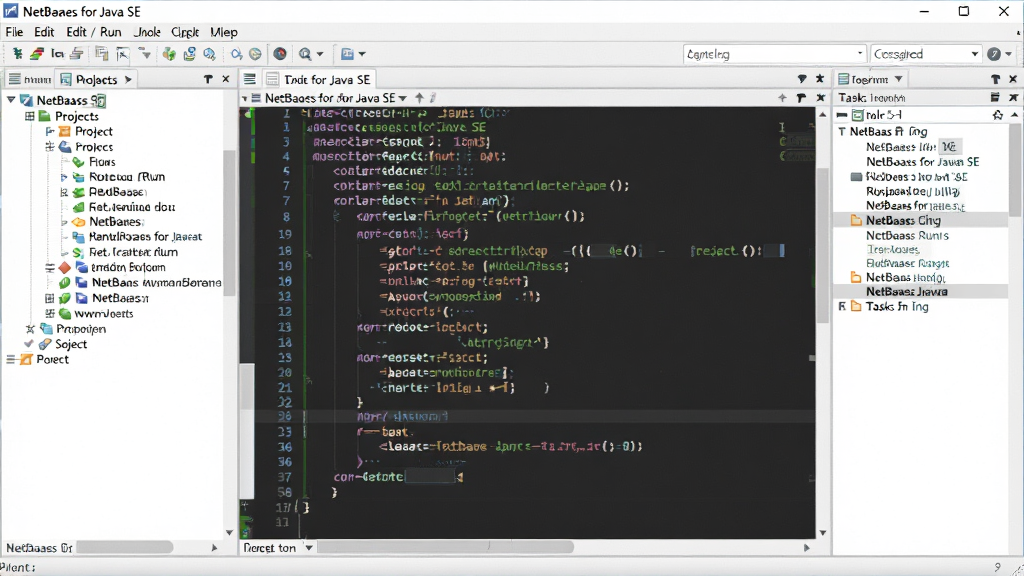Click the gray clock-like toolbar icon
Viewport: 1024px width, 576px height.
click(255, 54)
